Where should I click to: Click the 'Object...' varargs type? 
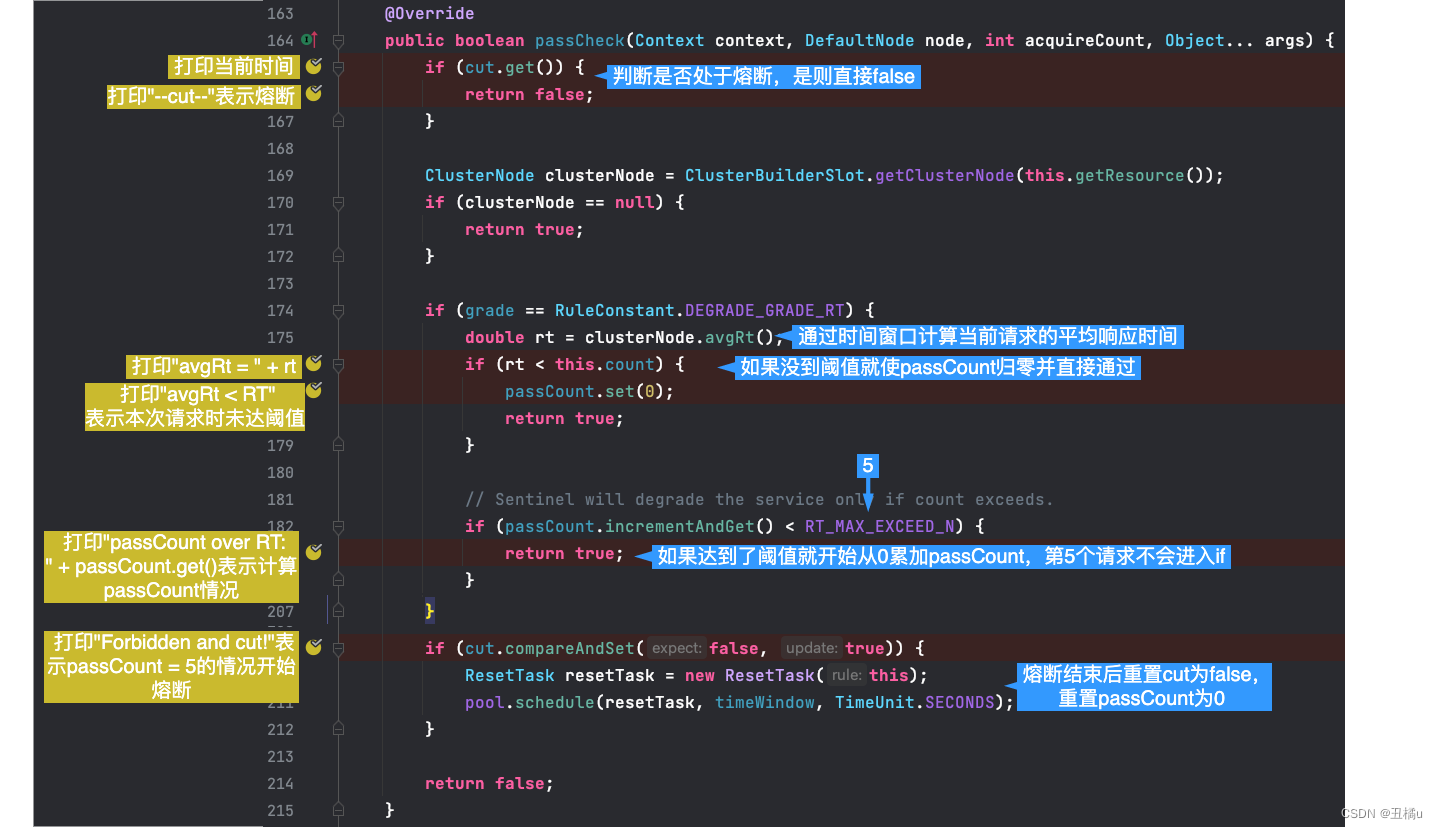1210,41
